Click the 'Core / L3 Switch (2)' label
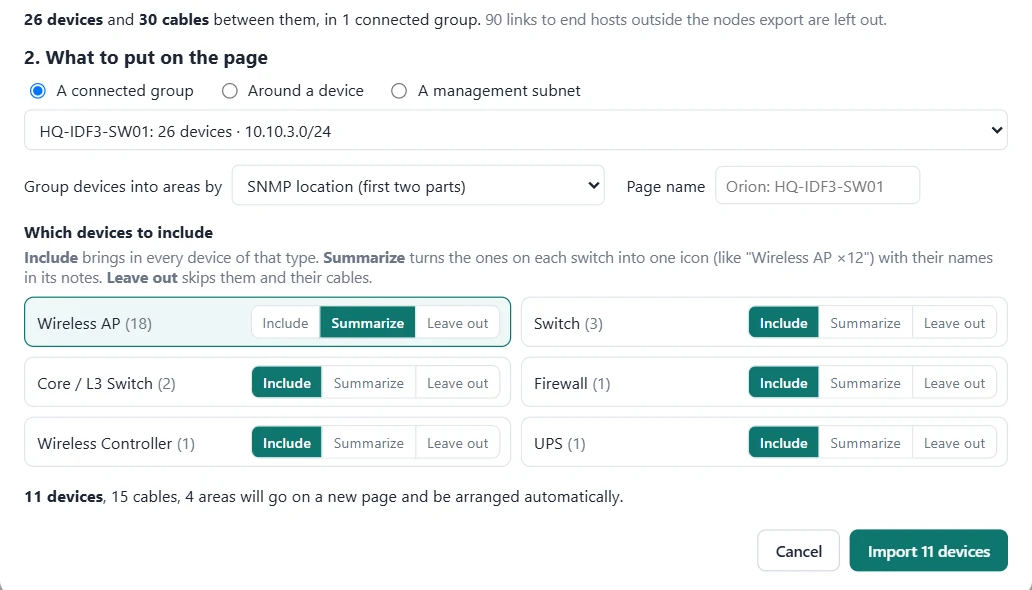The image size is (1032, 590). (x=106, y=383)
